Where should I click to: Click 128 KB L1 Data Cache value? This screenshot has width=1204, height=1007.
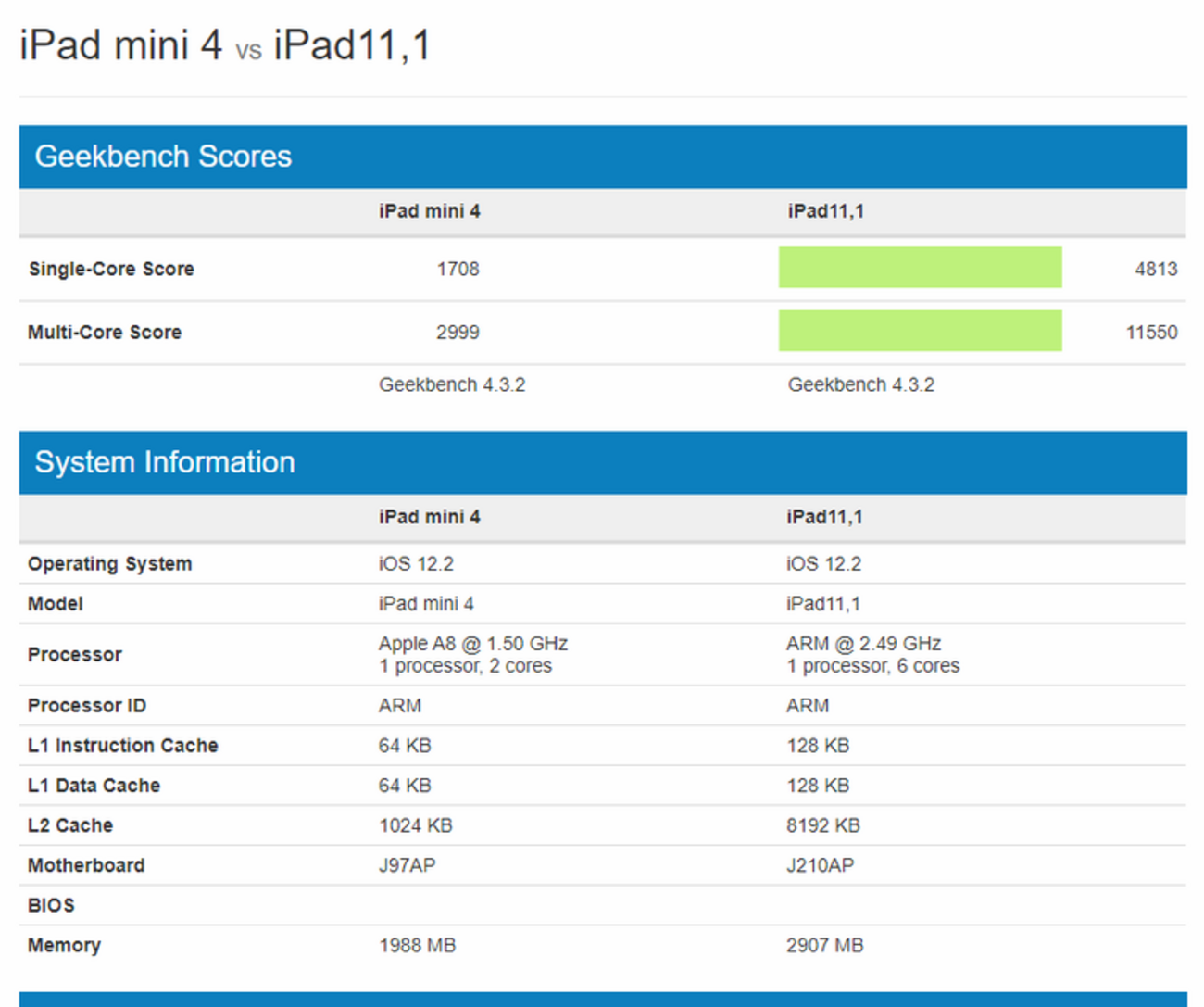818,786
